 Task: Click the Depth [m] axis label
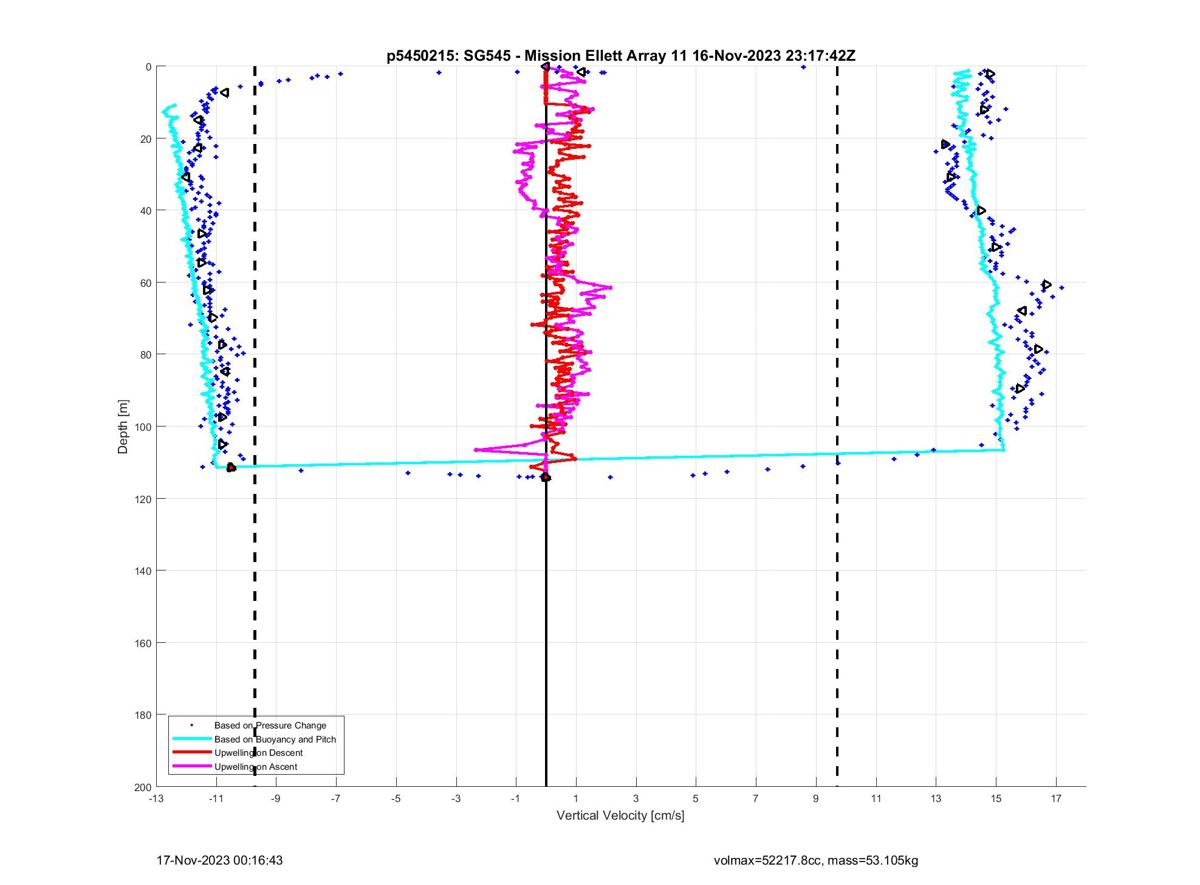[123, 427]
